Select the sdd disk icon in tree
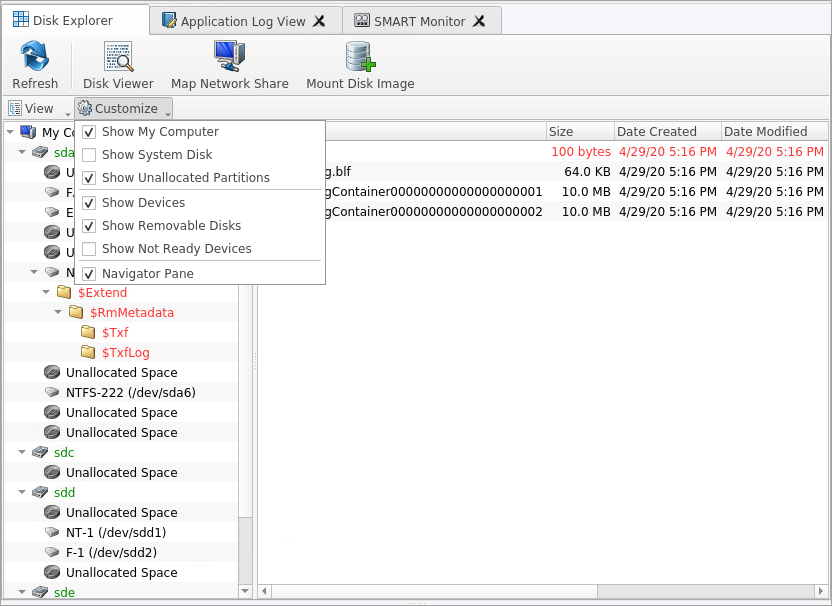 pyautogui.click(x=40, y=492)
